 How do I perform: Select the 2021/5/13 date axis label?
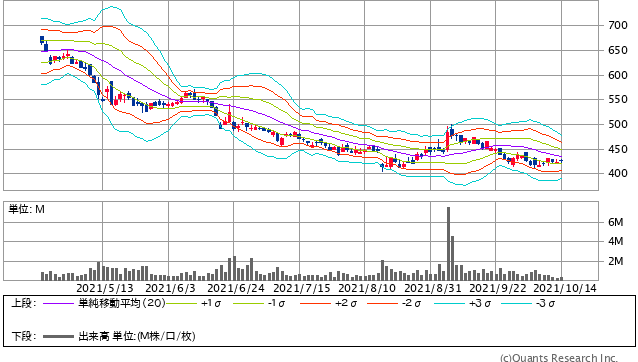(105, 288)
